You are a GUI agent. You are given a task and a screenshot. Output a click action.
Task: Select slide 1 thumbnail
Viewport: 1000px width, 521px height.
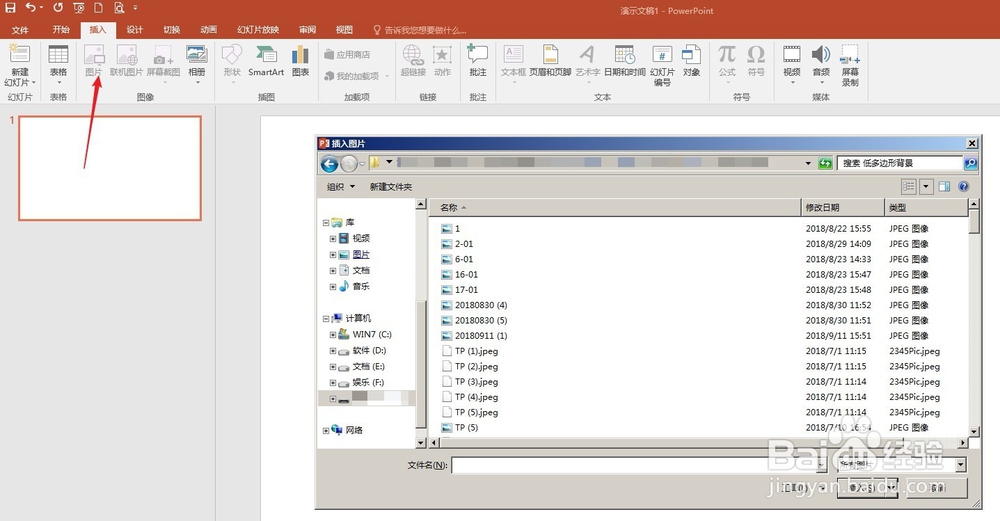(x=110, y=168)
